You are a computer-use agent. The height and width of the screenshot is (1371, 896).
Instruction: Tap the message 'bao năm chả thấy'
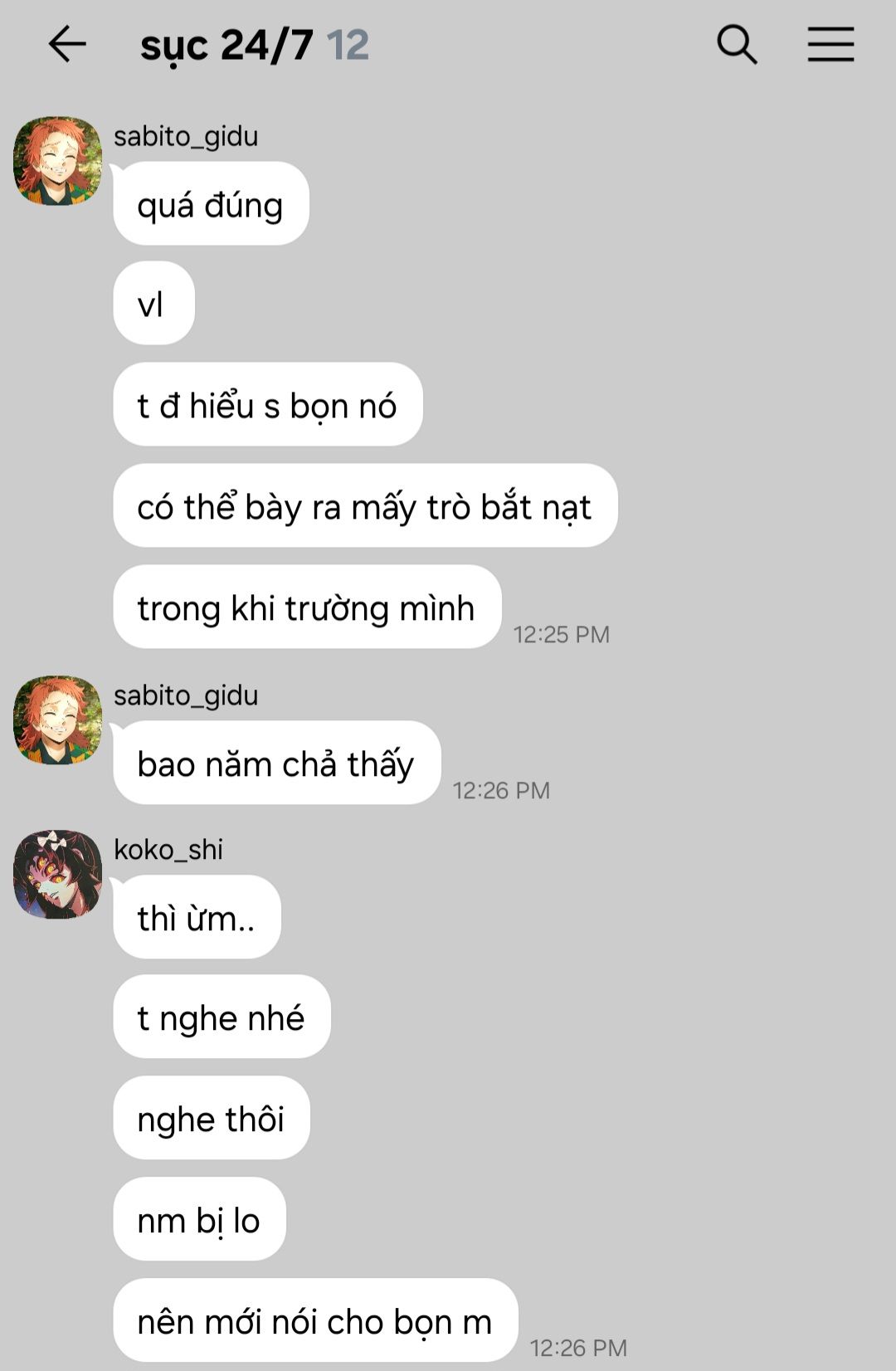tap(276, 763)
